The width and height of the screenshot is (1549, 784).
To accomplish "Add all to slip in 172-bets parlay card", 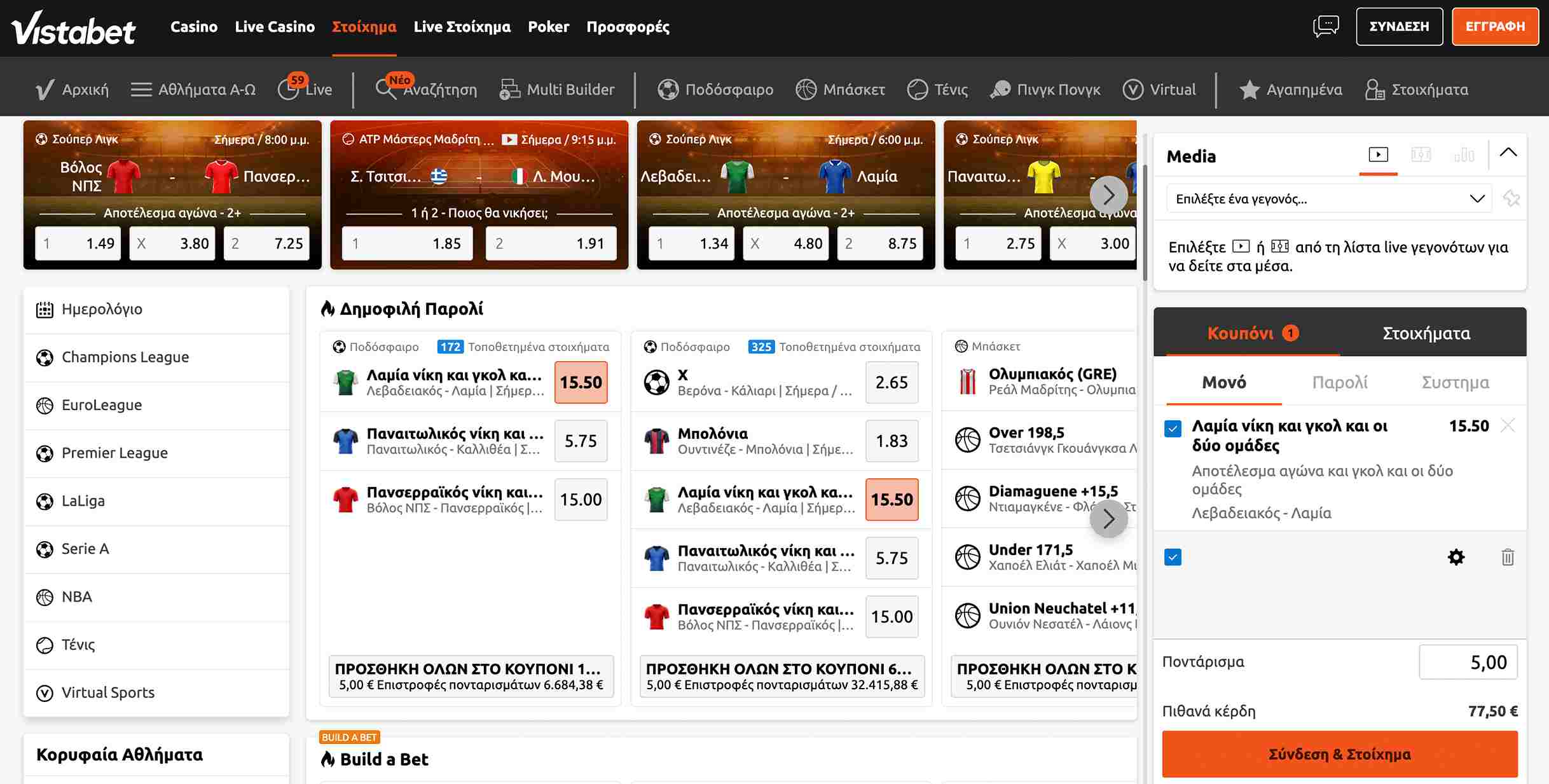I will (x=471, y=677).
